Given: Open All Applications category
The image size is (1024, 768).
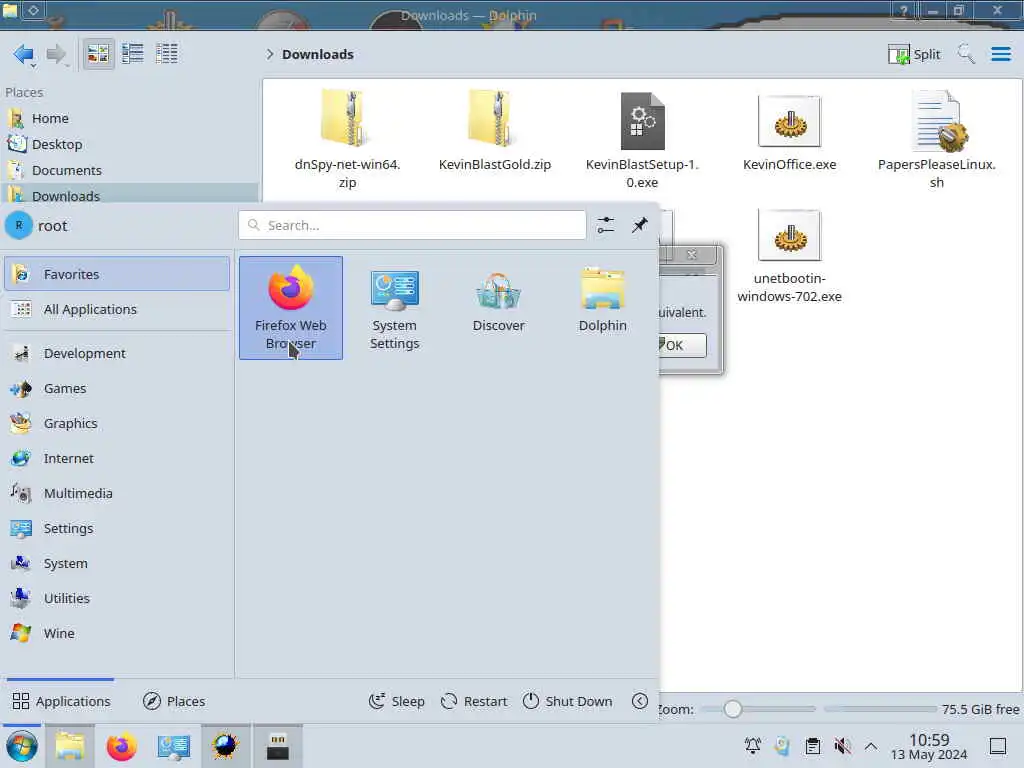Looking at the screenshot, I should click(117, 310).
